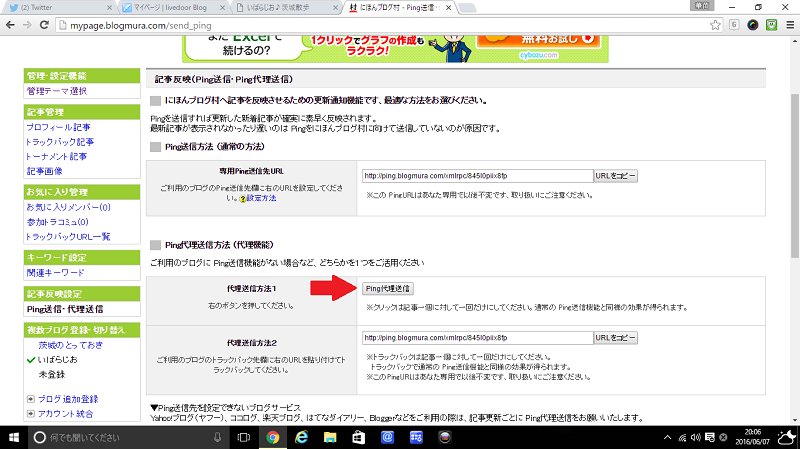Close the livedoor Blog tab

(222, 8)
